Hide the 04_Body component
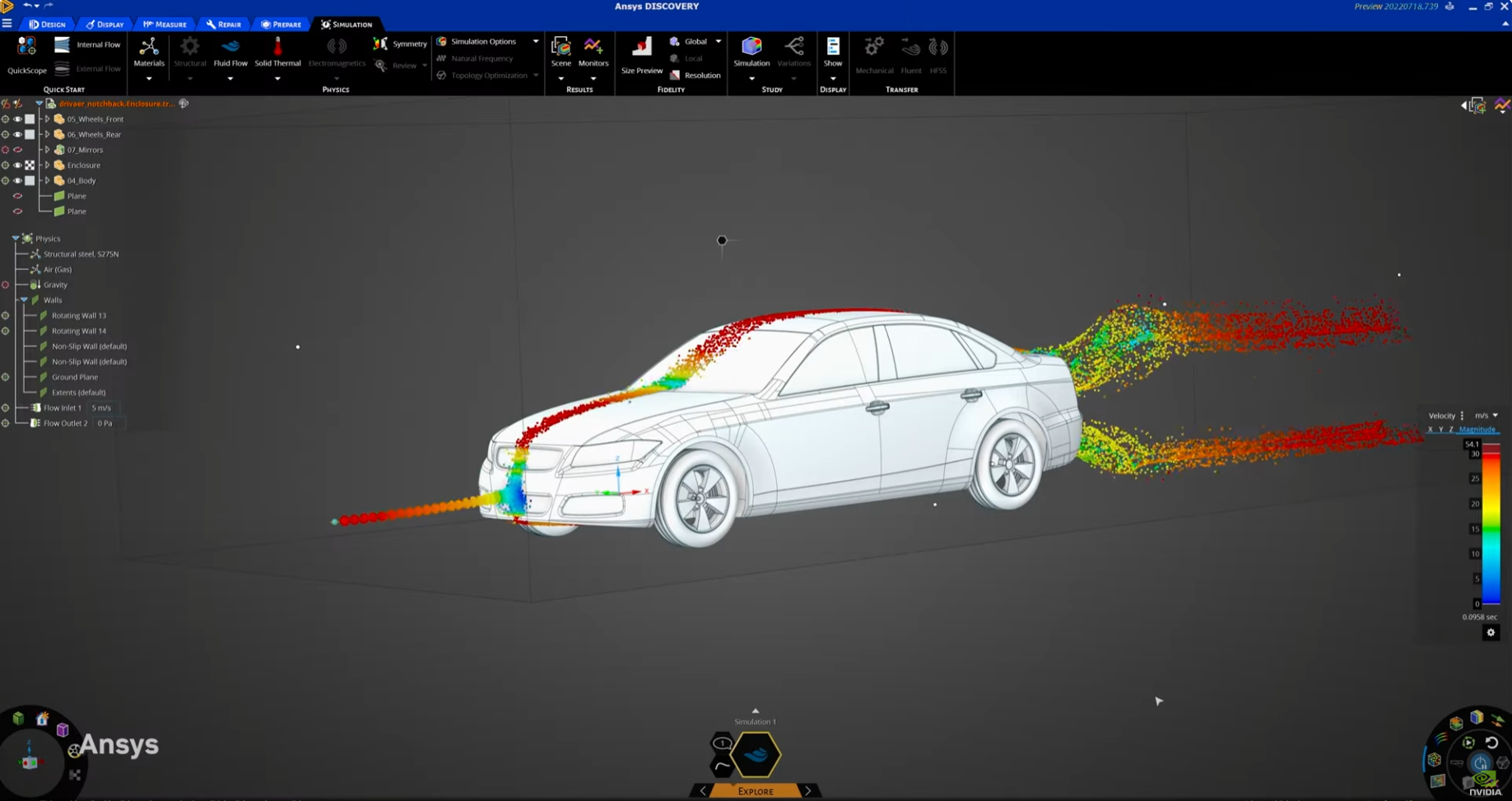1512x801 pixels. coord(17,180)
